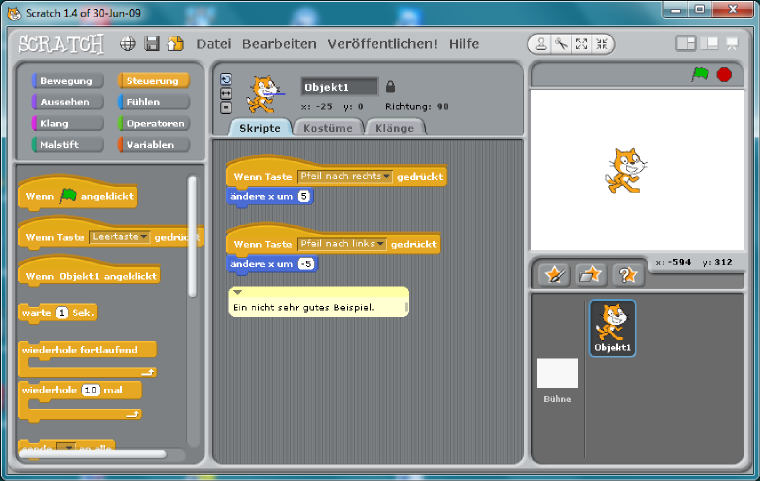Open the Datei menu
The height and width of the screenshot is (481, 760).
214,44
